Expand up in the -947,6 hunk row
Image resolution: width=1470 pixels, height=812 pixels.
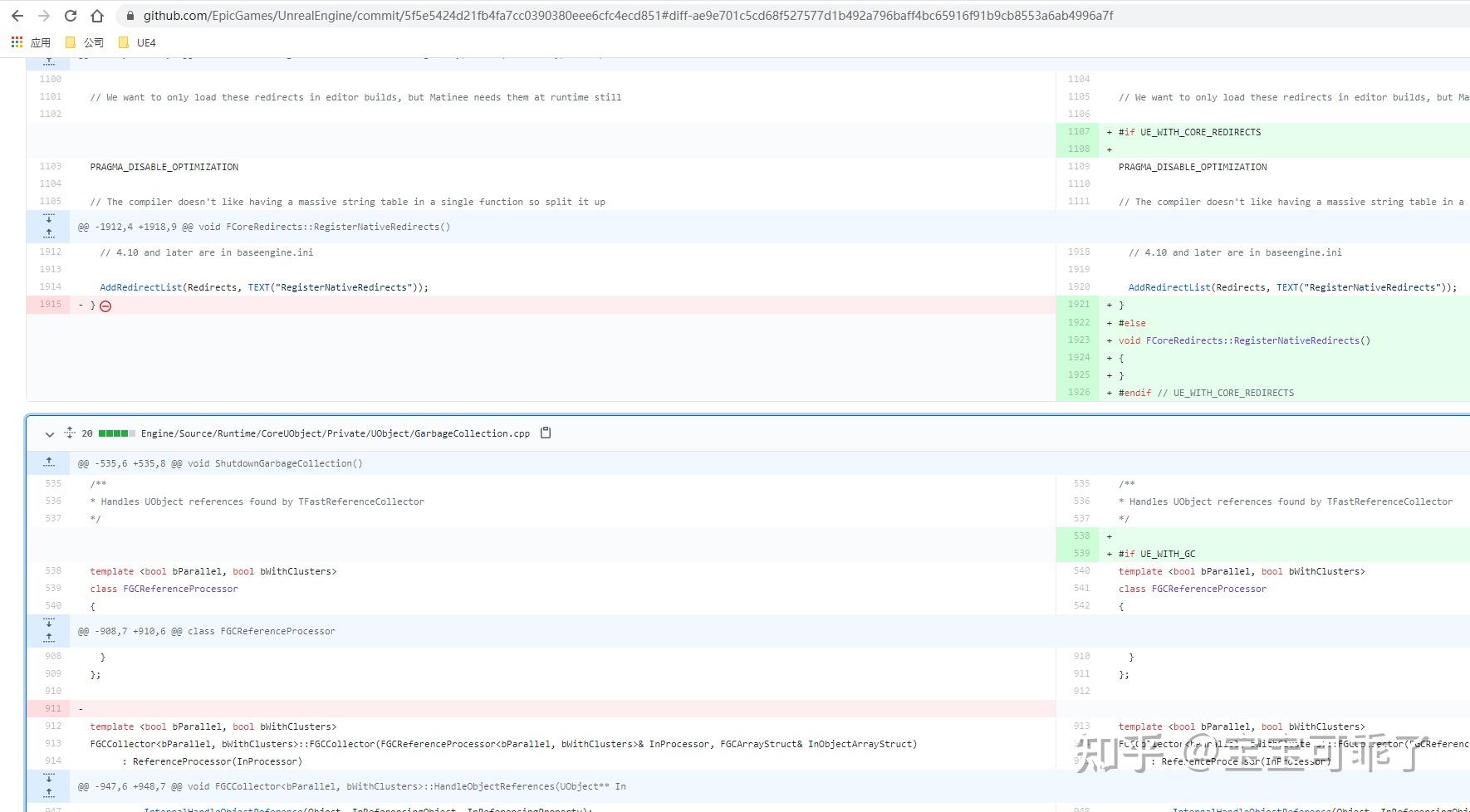coord(49,793)
